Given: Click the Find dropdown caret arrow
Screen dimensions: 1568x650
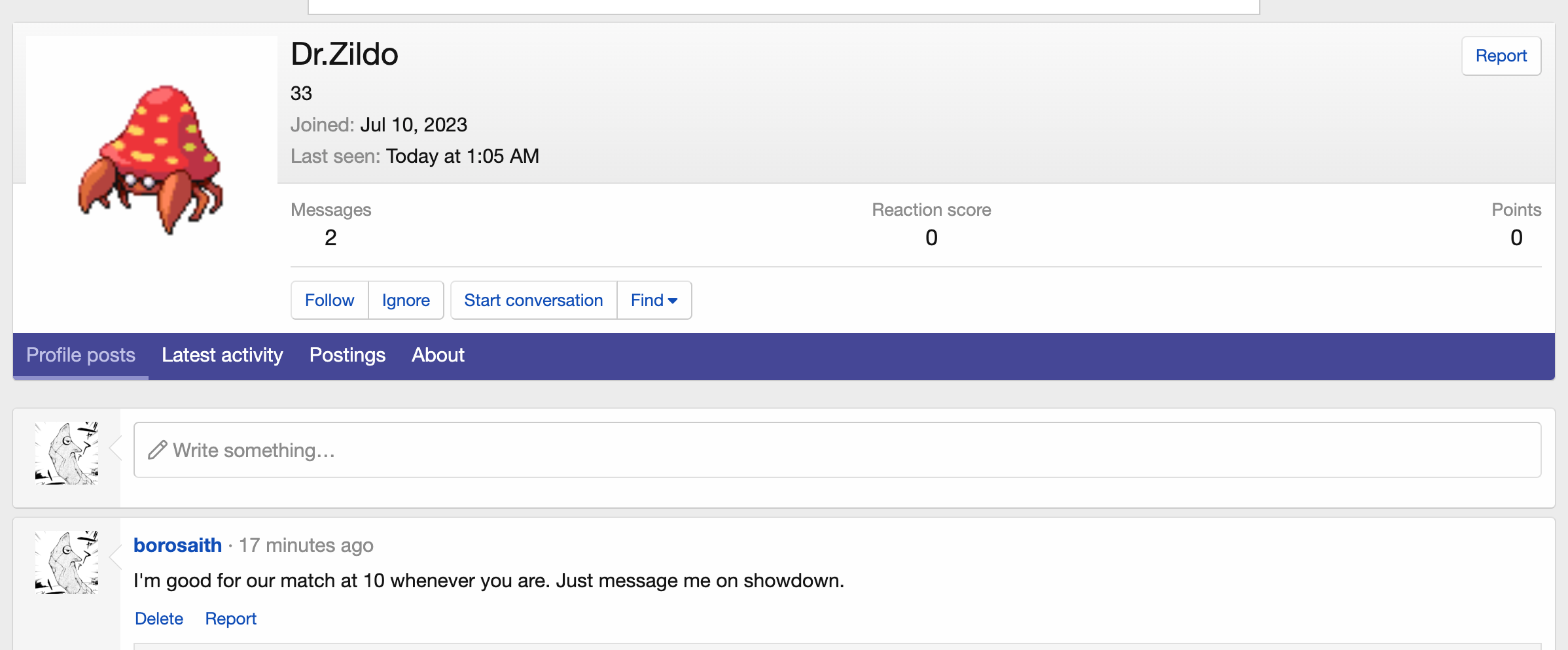Looking at the screenshot, I should point(673,301).
